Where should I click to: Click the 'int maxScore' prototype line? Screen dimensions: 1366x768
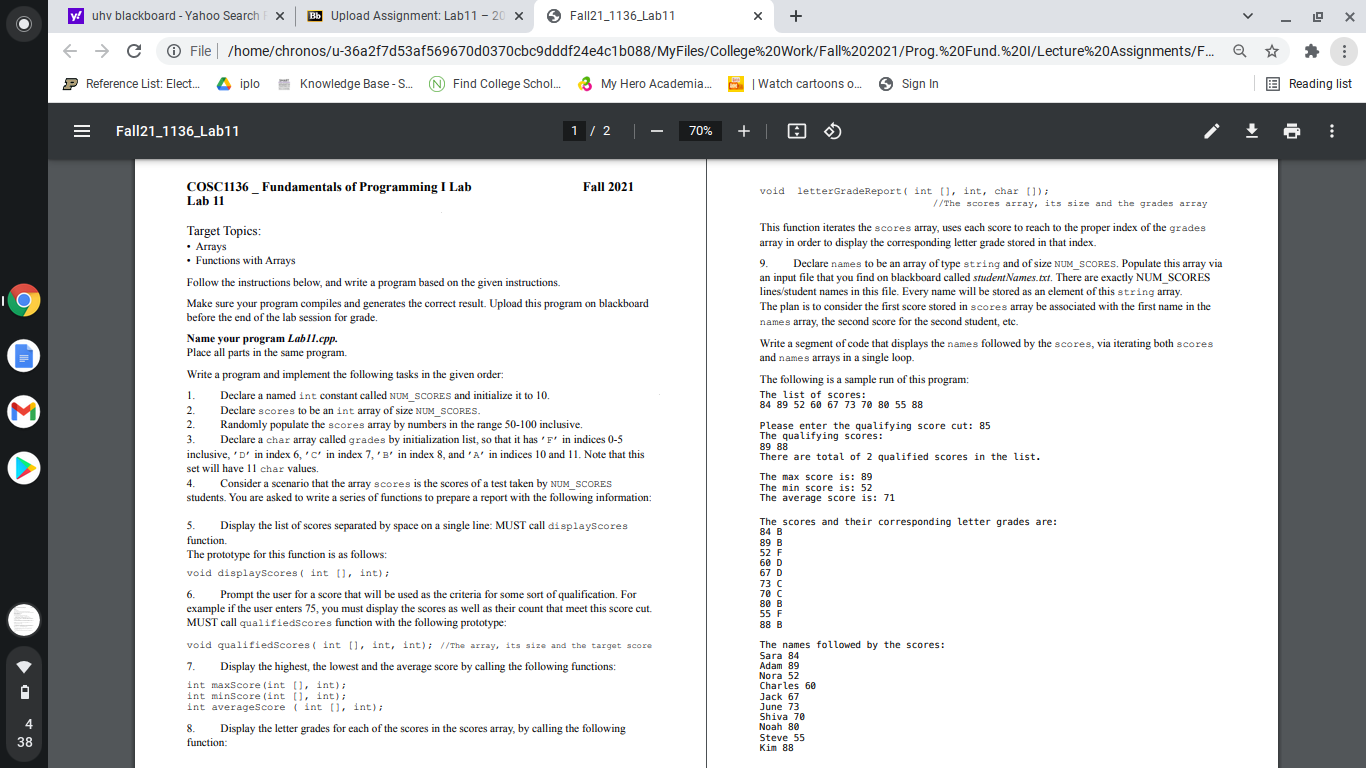point(266,685)
